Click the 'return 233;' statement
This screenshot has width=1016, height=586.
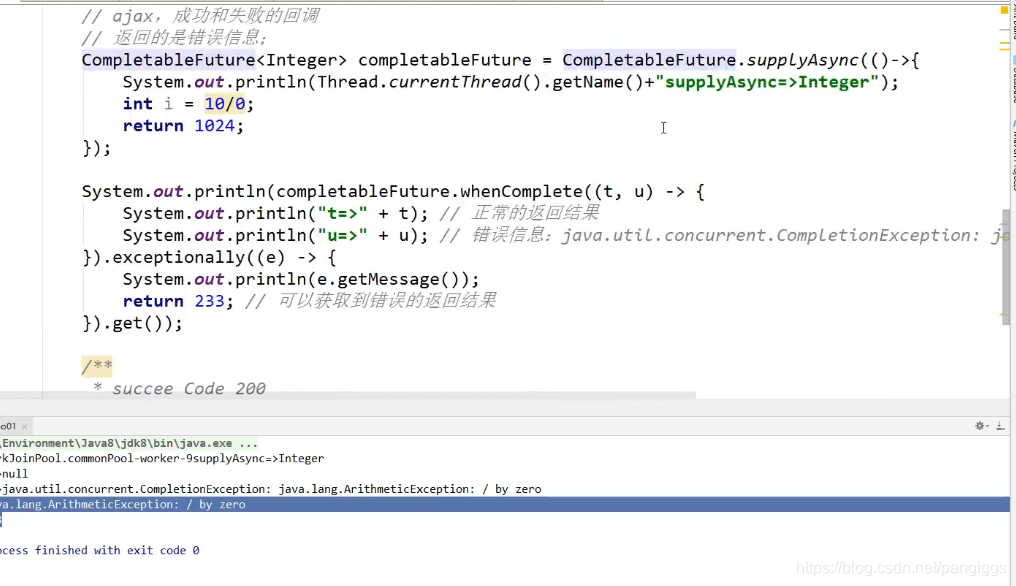point(178,301)
